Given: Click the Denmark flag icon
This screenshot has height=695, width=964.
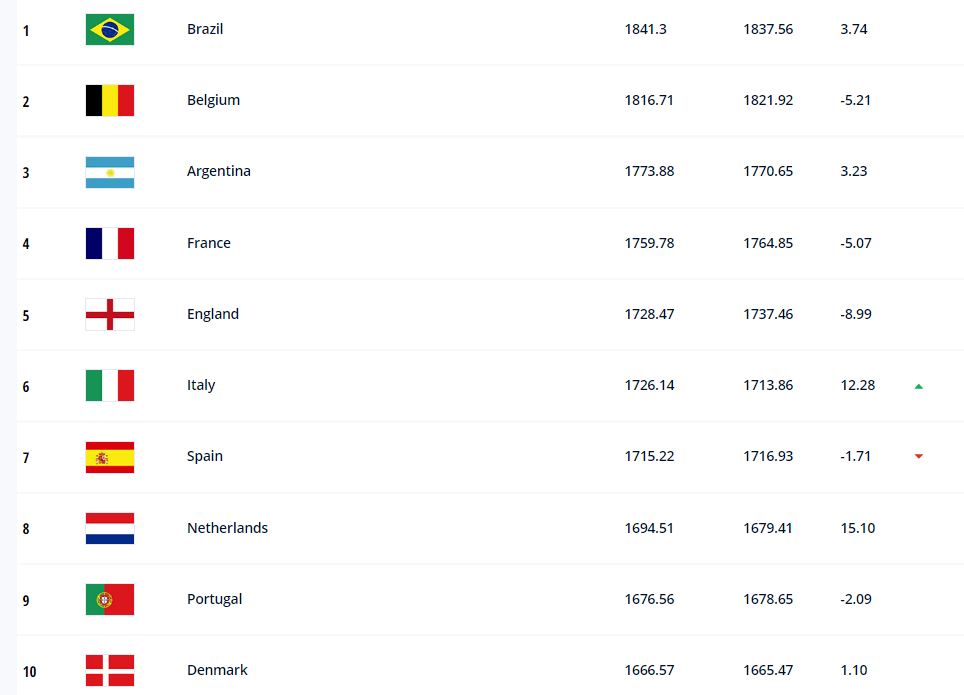Looking at the screenshot, I should (x=110, y=670).
